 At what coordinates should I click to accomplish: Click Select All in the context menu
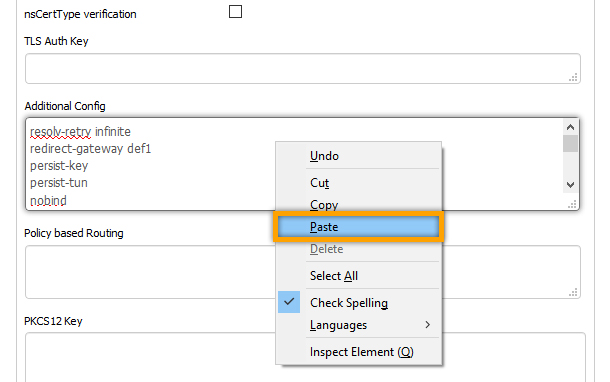point(358,276)
